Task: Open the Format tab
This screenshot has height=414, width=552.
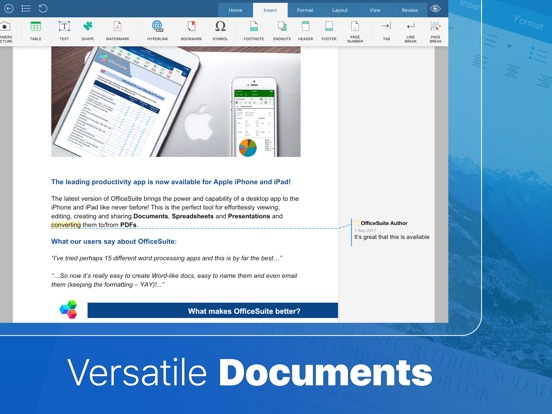Action: (305, 10)
